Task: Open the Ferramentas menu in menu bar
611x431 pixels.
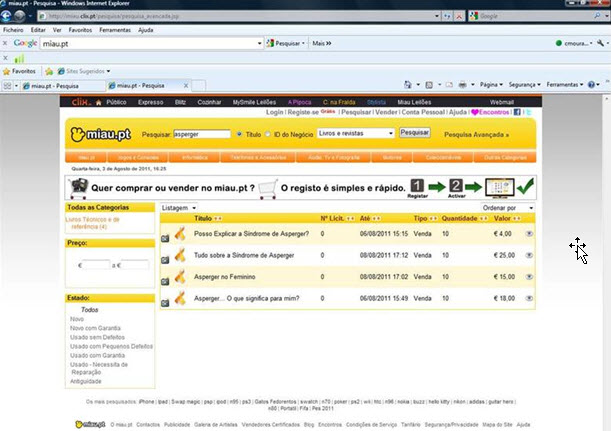Action: [114, 30]
